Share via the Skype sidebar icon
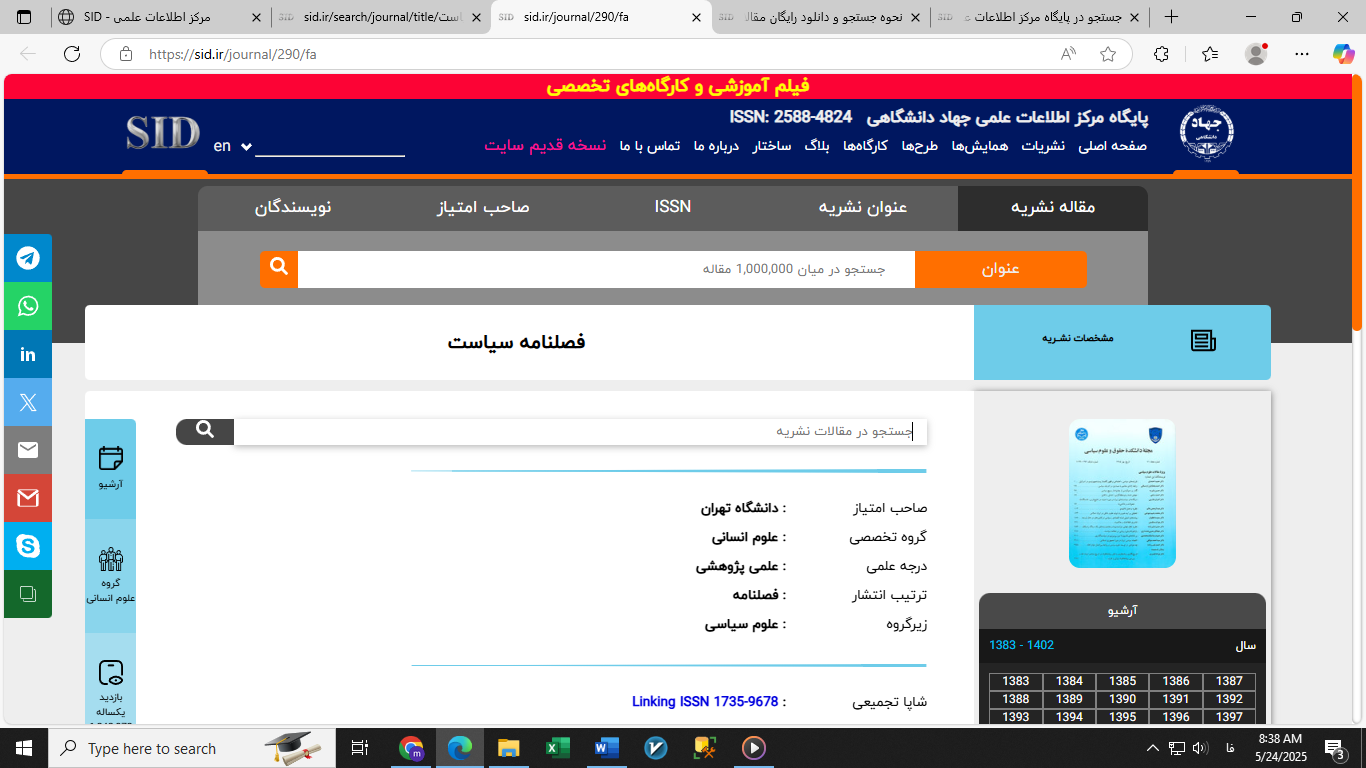This screenshot has height=768, width=1366. coord(27,546)
